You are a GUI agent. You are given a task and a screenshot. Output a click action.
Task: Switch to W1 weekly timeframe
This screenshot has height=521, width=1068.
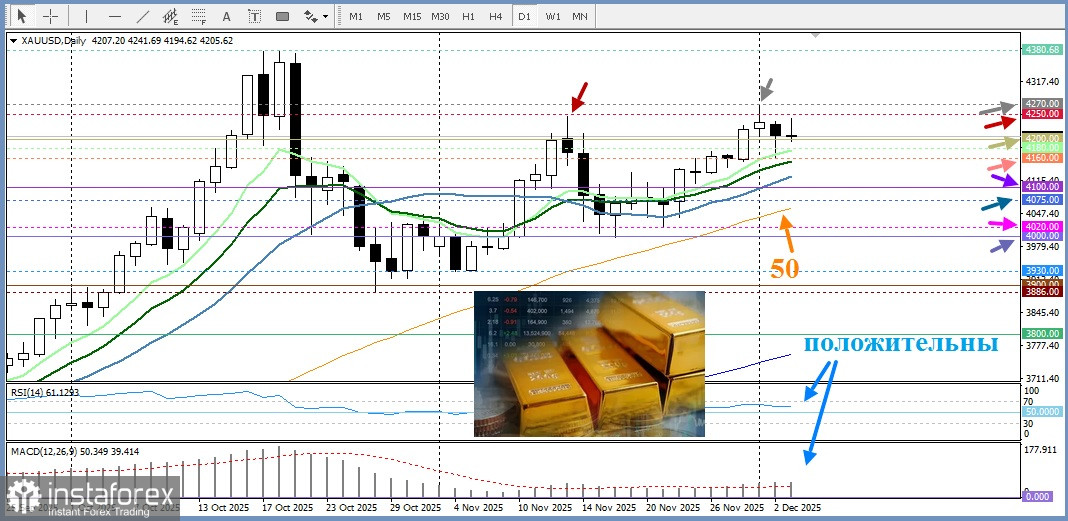pyautogui.click(x=552, y=16)
